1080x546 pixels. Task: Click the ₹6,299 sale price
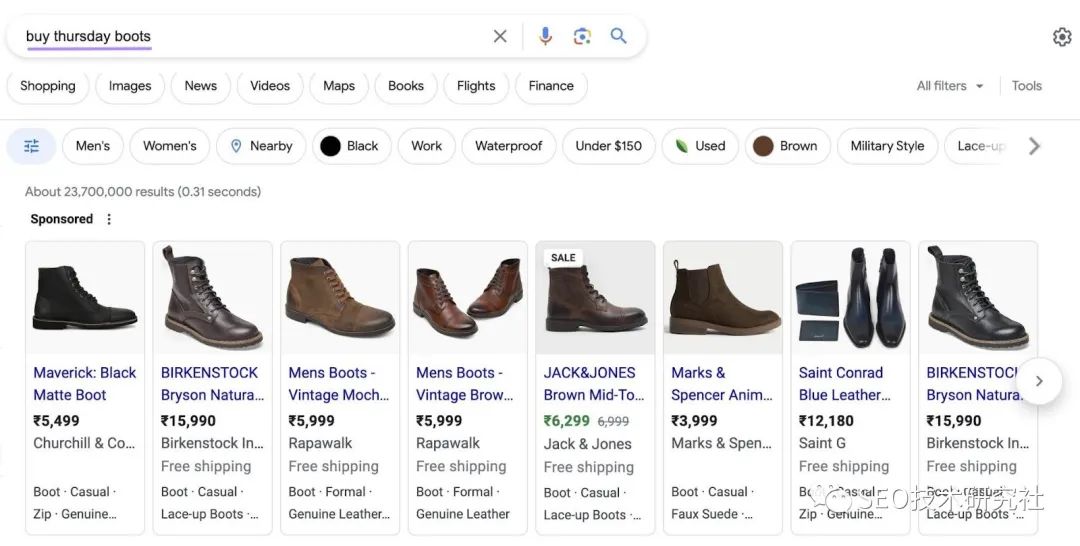click(567, 421)
